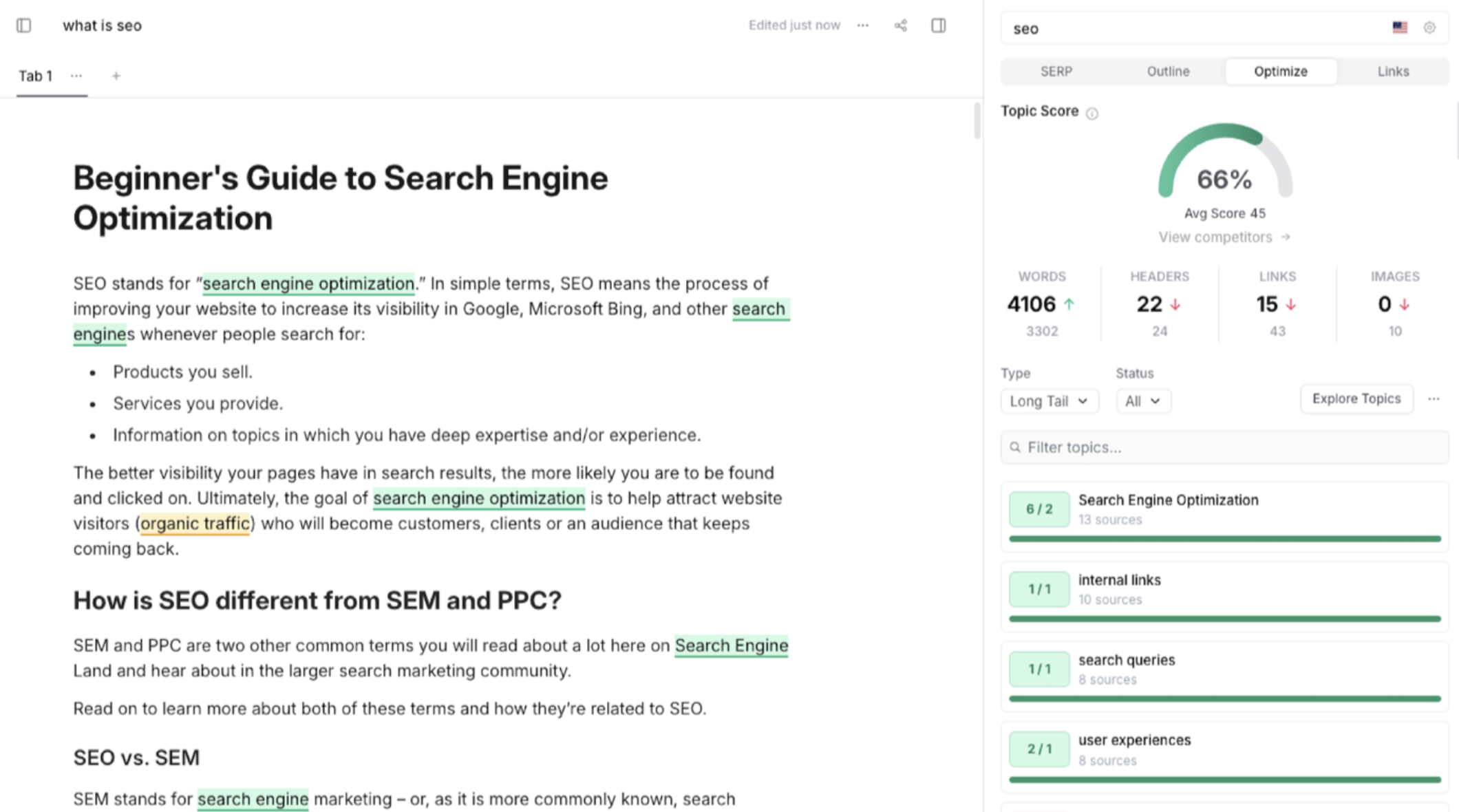Open more options beside Explore Topics
The image size is (1459, 812).
(1434, 399)
